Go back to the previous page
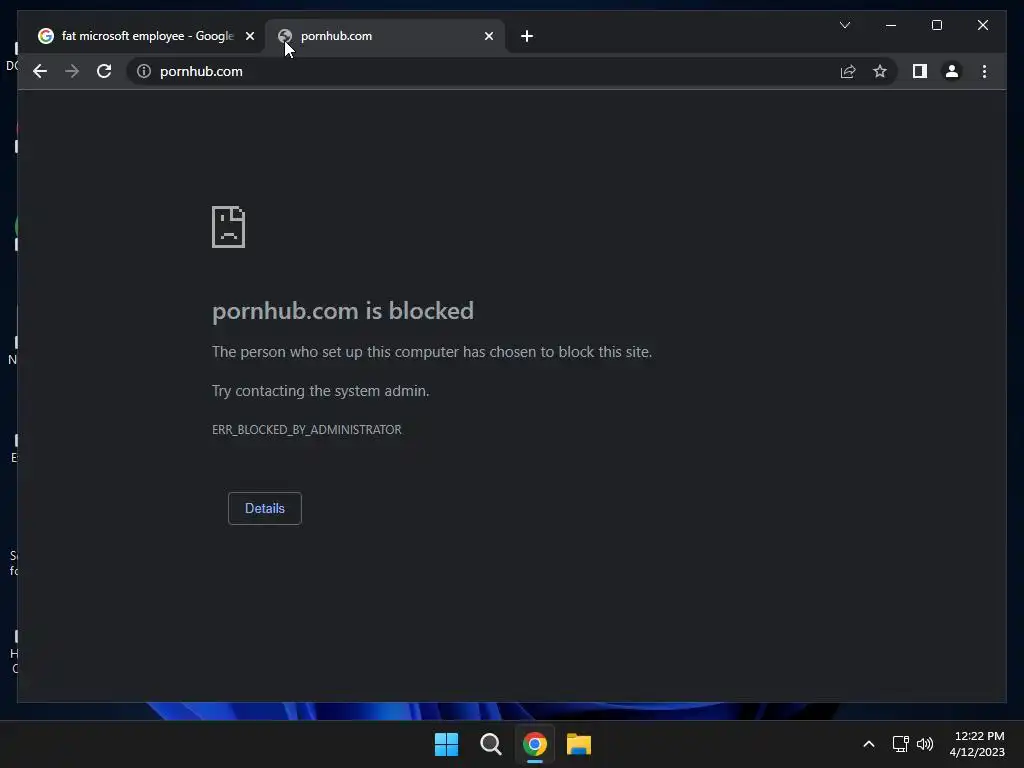 tap(40, 71)
